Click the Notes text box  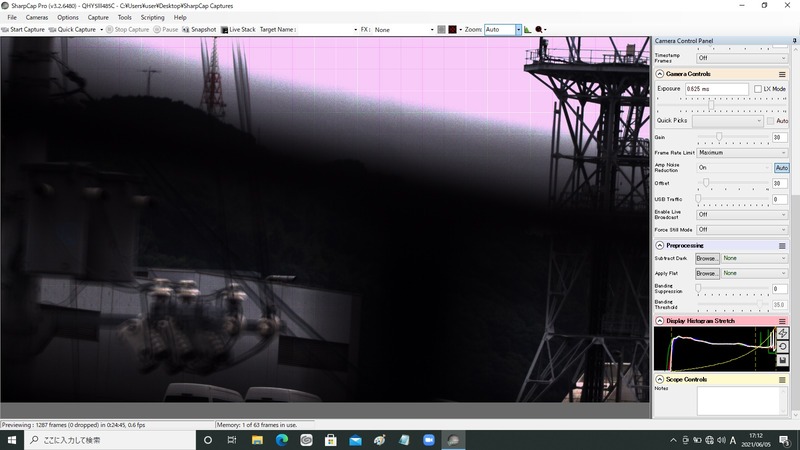pos(742,401)
